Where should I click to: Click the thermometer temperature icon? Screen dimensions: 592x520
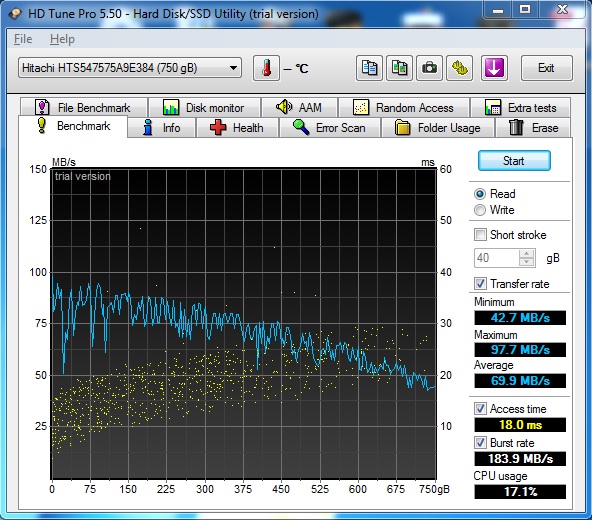(x=267, y=68)
